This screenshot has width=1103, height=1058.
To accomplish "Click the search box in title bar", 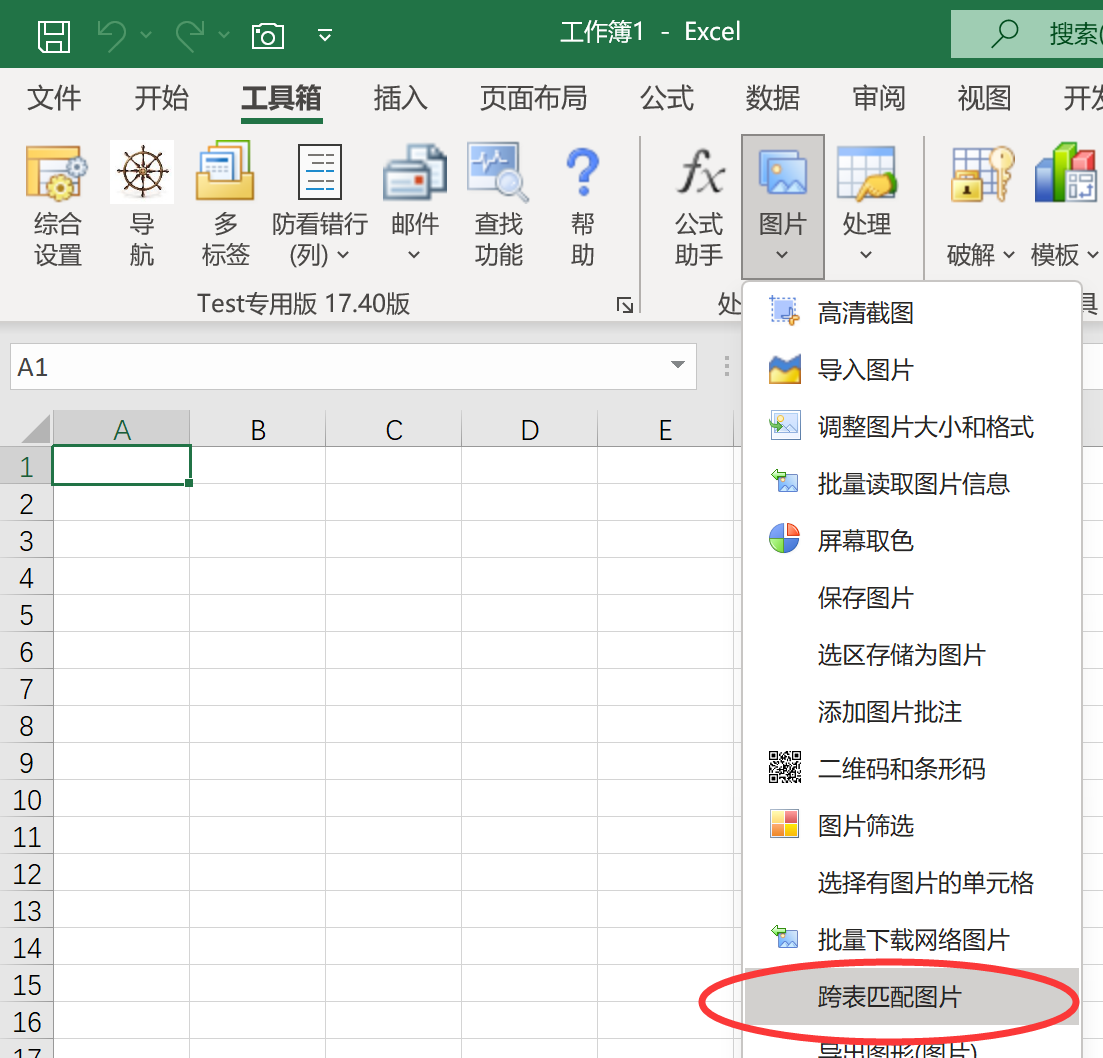I will click(x=1040, y=35).
